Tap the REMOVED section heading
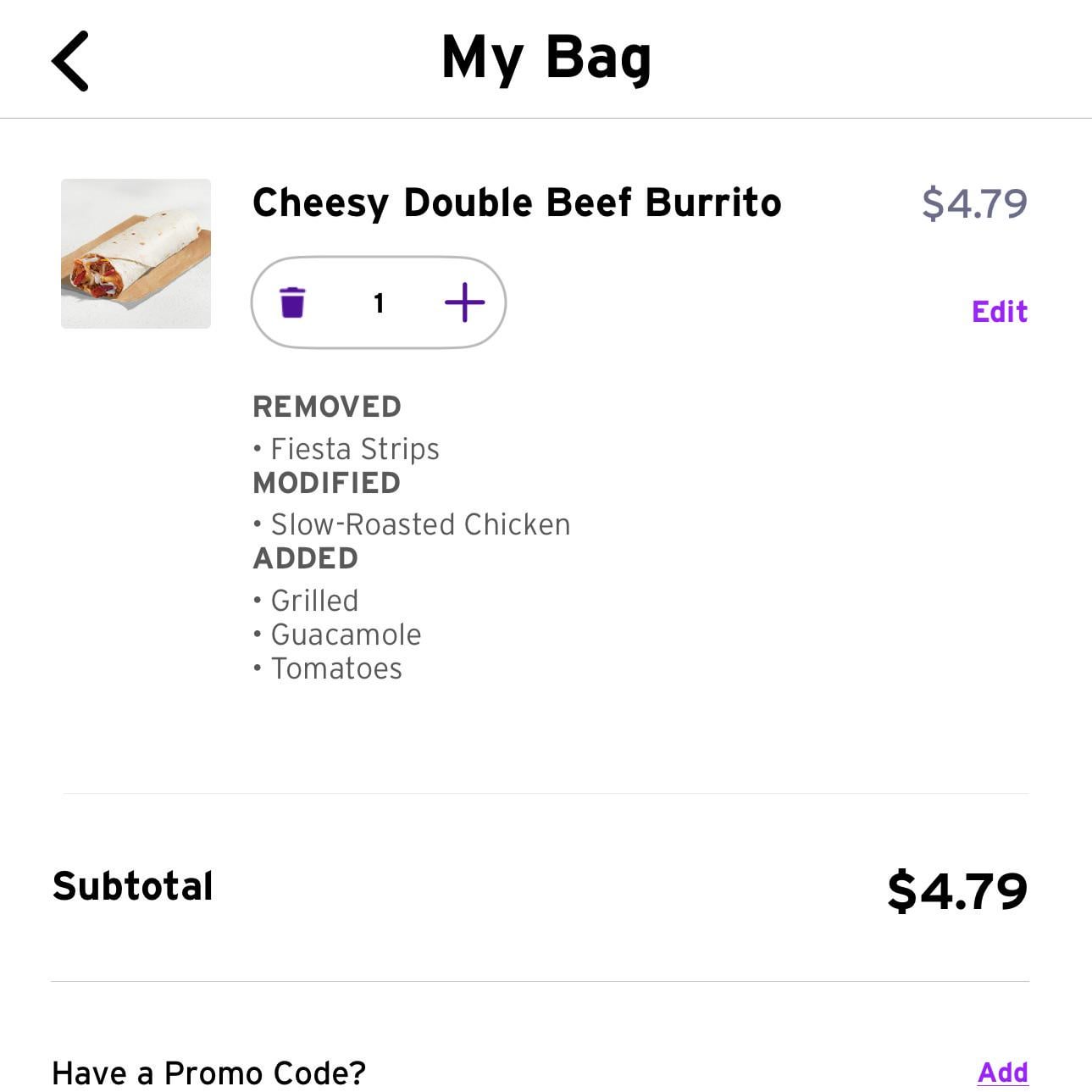This screenshot has height=1092, width=1092. coord(327,407)
